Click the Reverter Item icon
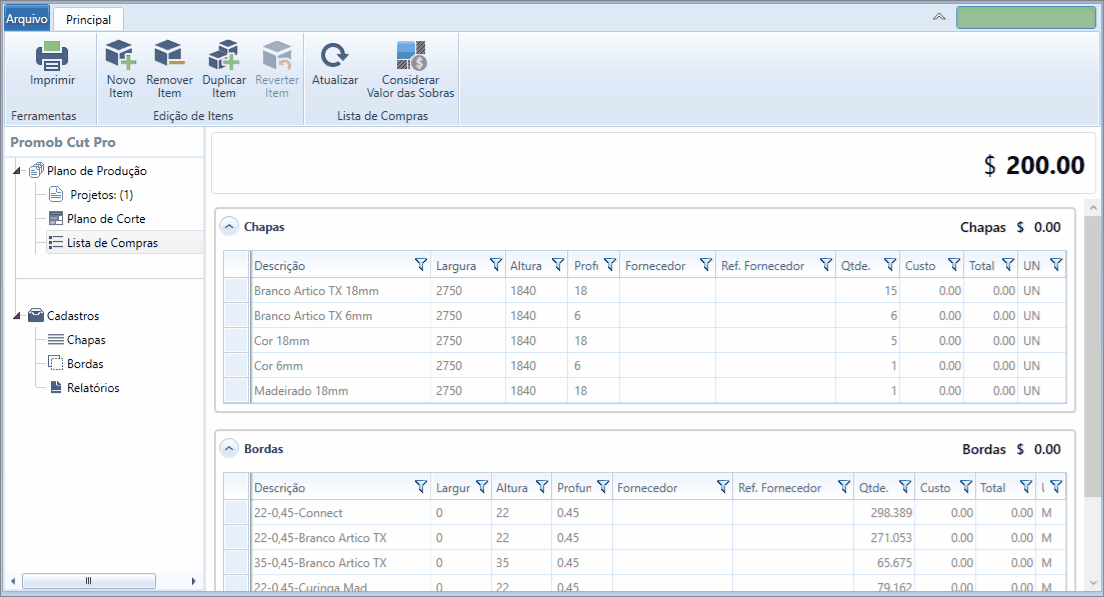The image size is (1104, 597). (277, 56)
